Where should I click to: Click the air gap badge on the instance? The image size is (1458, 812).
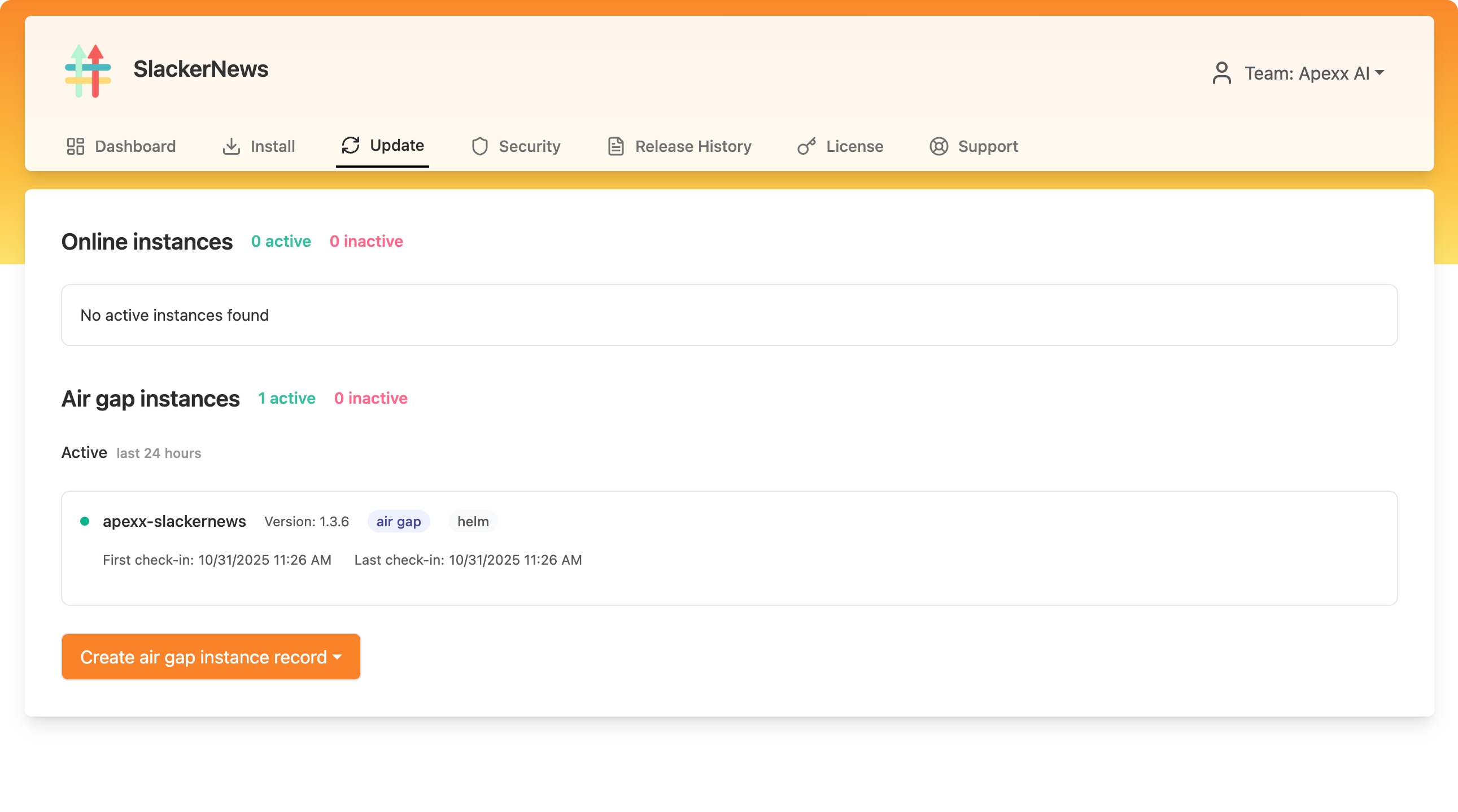398,521
